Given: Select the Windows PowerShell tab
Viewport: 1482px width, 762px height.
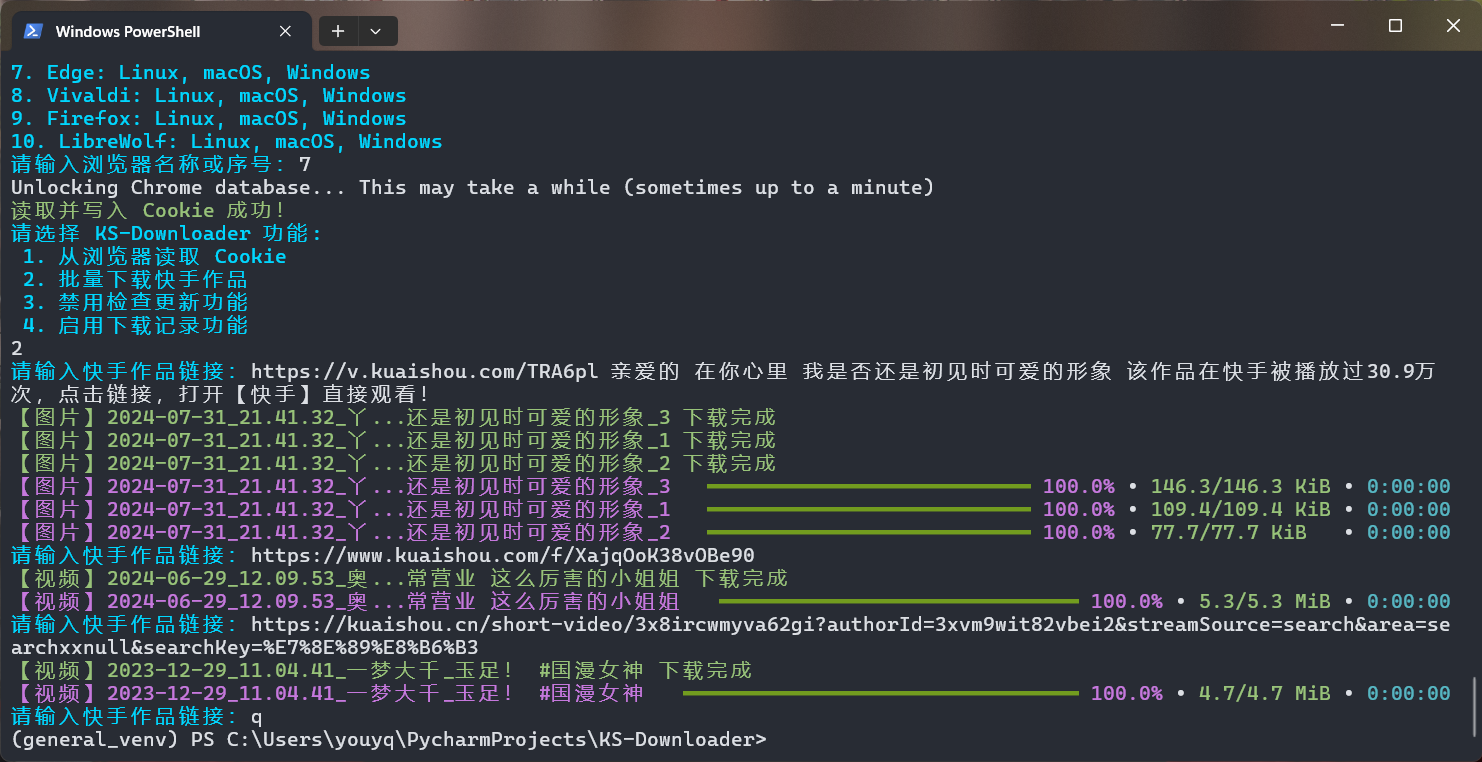Looking at the screenshot, I should pyautogui.click(x=160, y=32).
